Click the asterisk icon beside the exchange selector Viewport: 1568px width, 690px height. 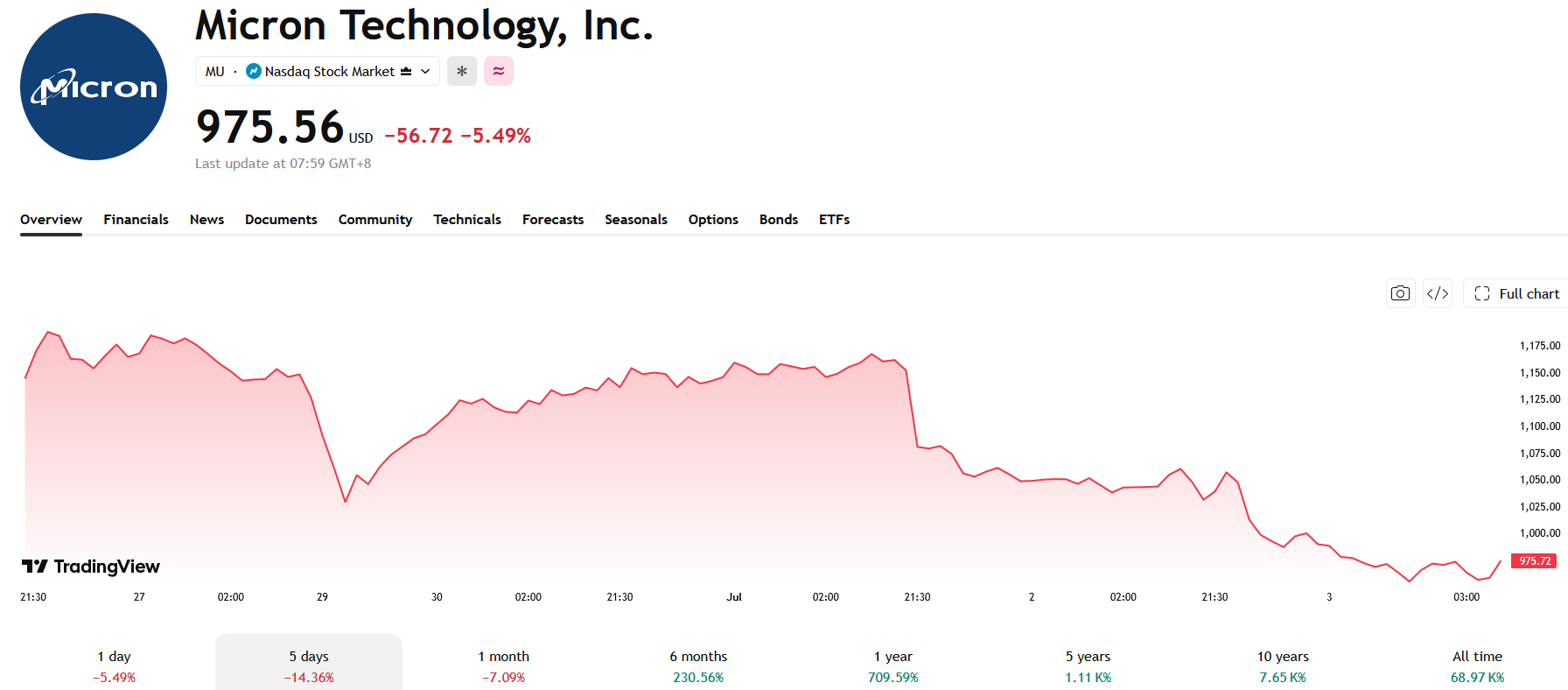tap(462, 71)
